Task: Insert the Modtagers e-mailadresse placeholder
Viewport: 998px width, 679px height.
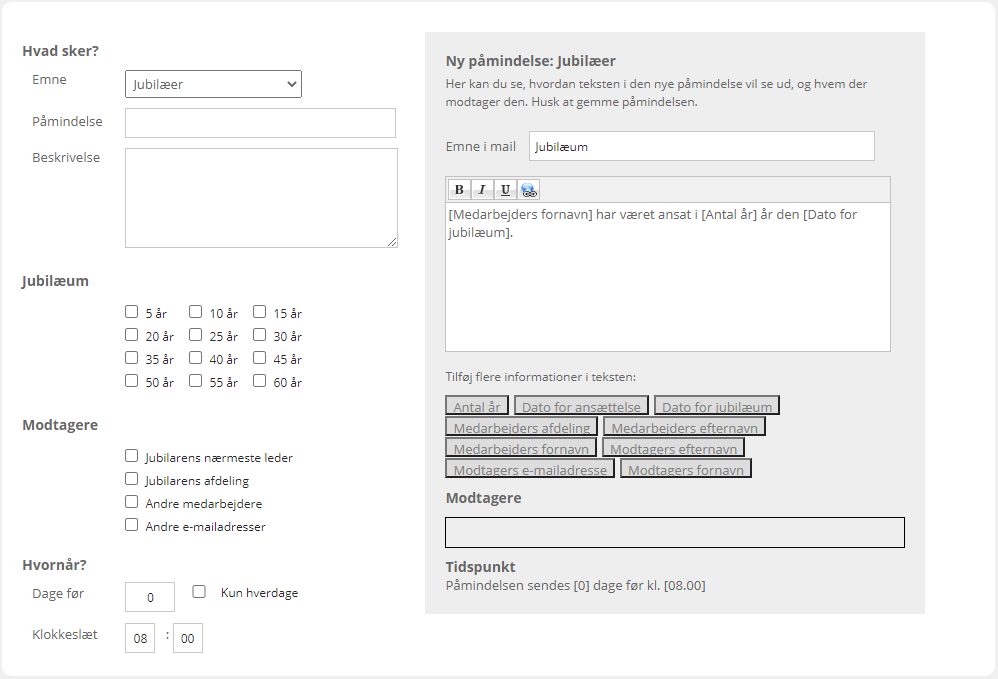Action: pyautogui.click(x=530, y=469)
